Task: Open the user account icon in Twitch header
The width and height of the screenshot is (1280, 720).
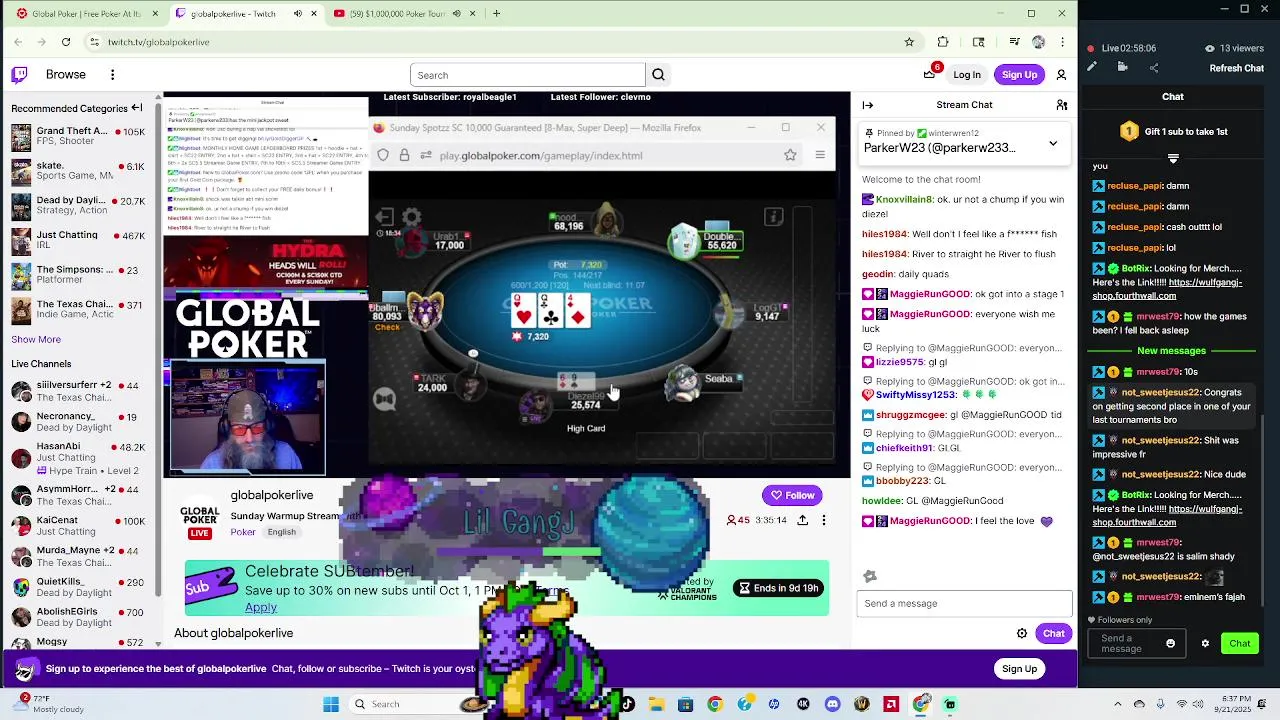Action: click(1061, 75)
